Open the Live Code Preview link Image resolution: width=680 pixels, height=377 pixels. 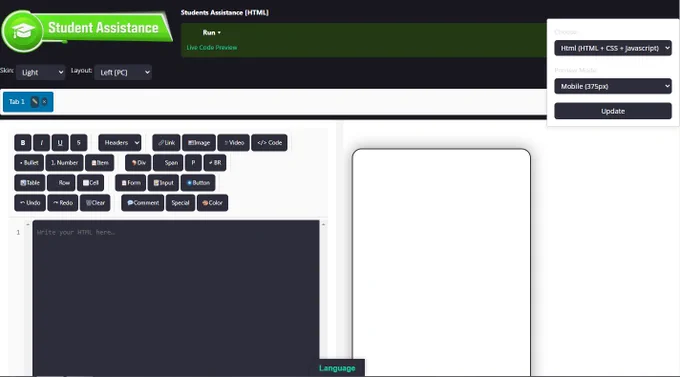[212, 47]
